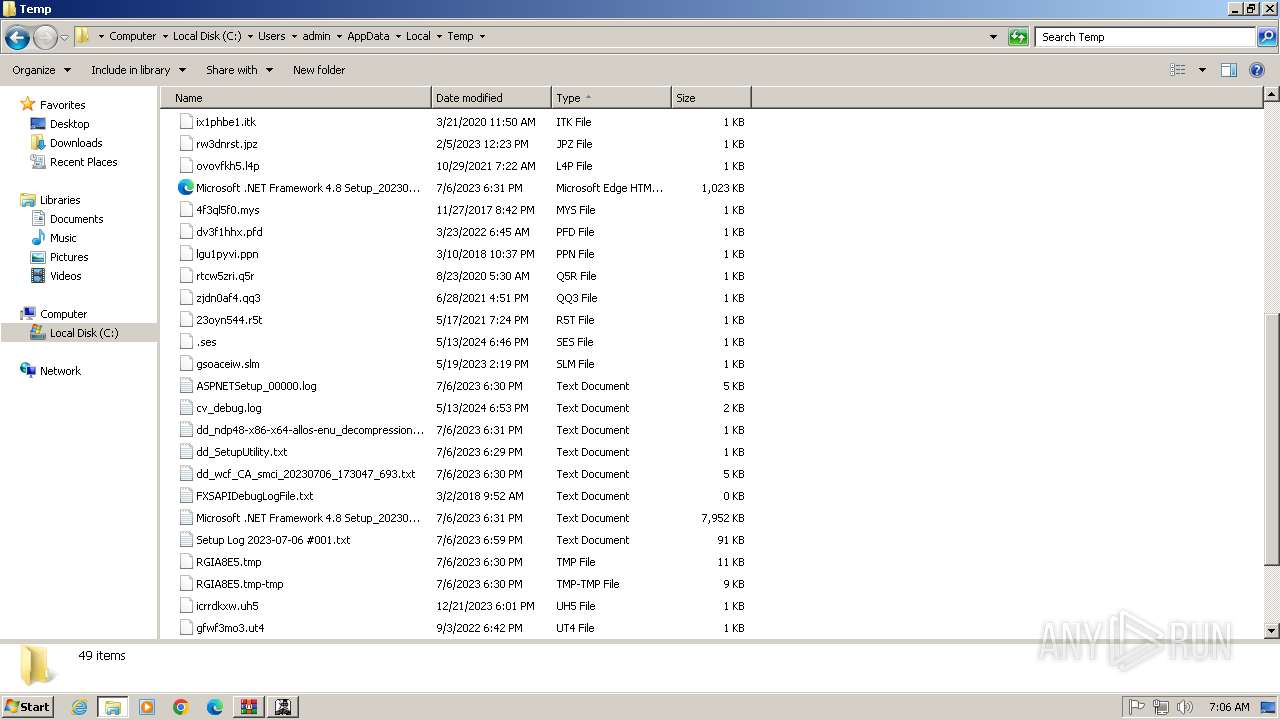Open Windows Media Player from the taskbar

[147, 707]
